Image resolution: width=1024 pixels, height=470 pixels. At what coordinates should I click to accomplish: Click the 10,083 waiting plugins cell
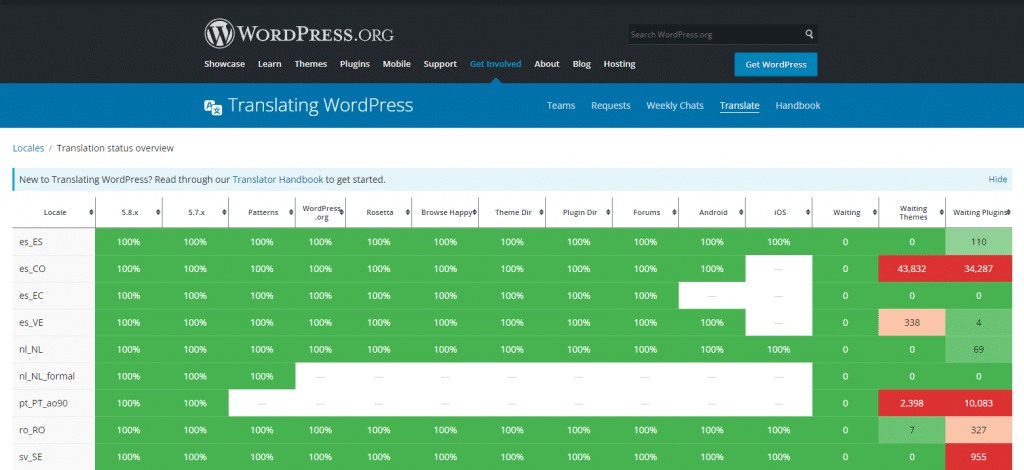coord(978,403)
